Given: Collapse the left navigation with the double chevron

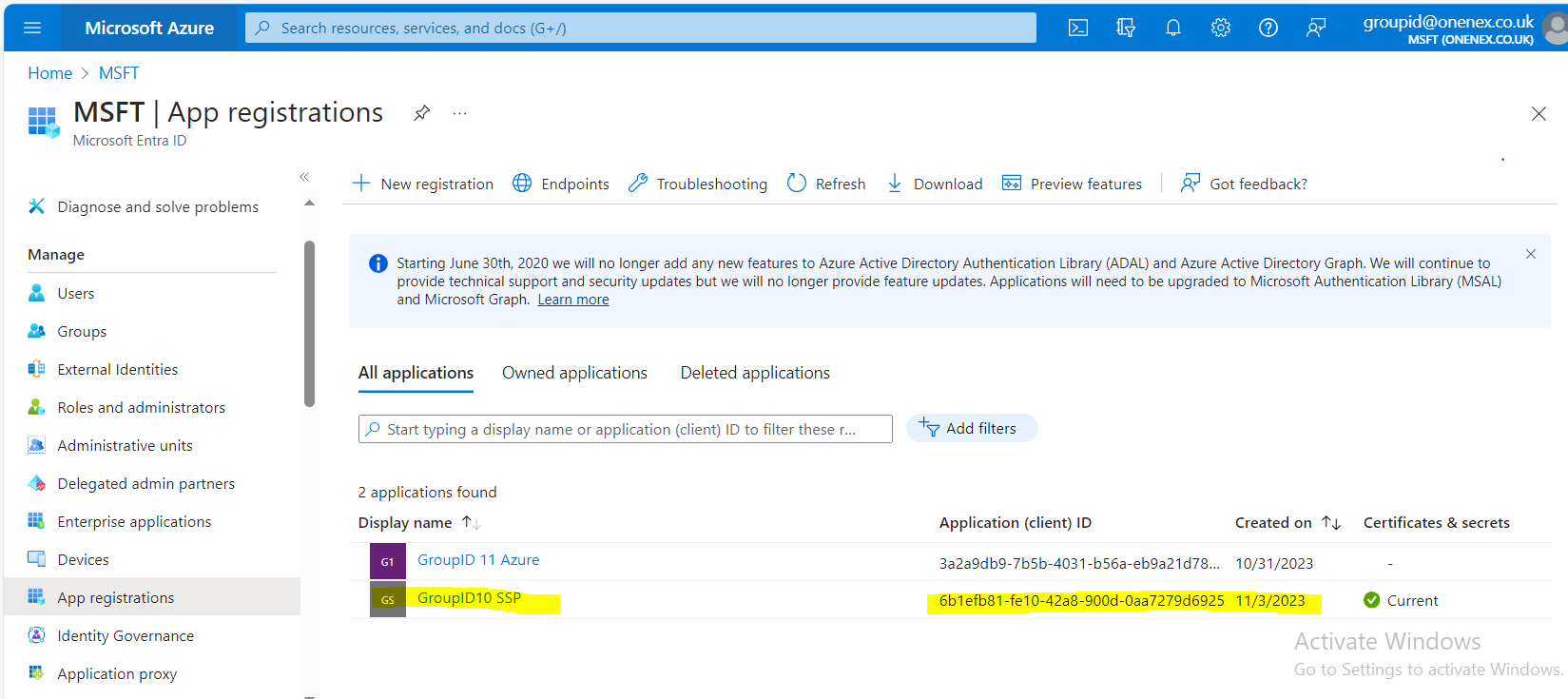Looking at the screenshot, I should pyautogui.click(x=304, y=177).
